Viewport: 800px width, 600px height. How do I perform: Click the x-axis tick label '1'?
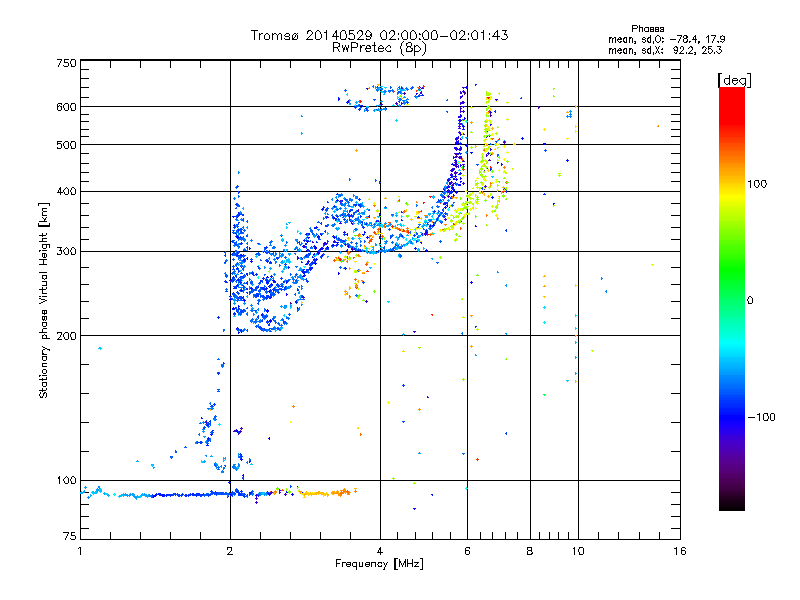click(x=80, y=551)
